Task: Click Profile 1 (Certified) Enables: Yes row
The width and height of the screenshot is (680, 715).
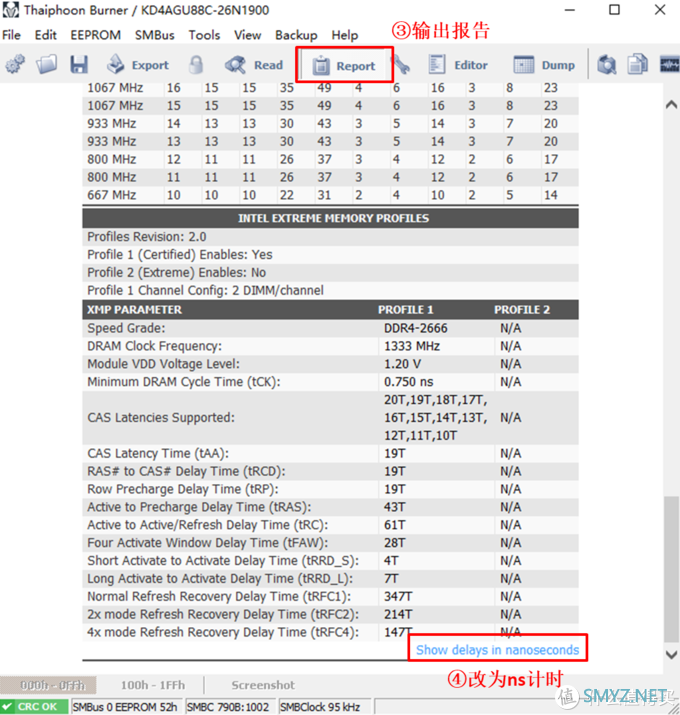Action: [331, 254]
